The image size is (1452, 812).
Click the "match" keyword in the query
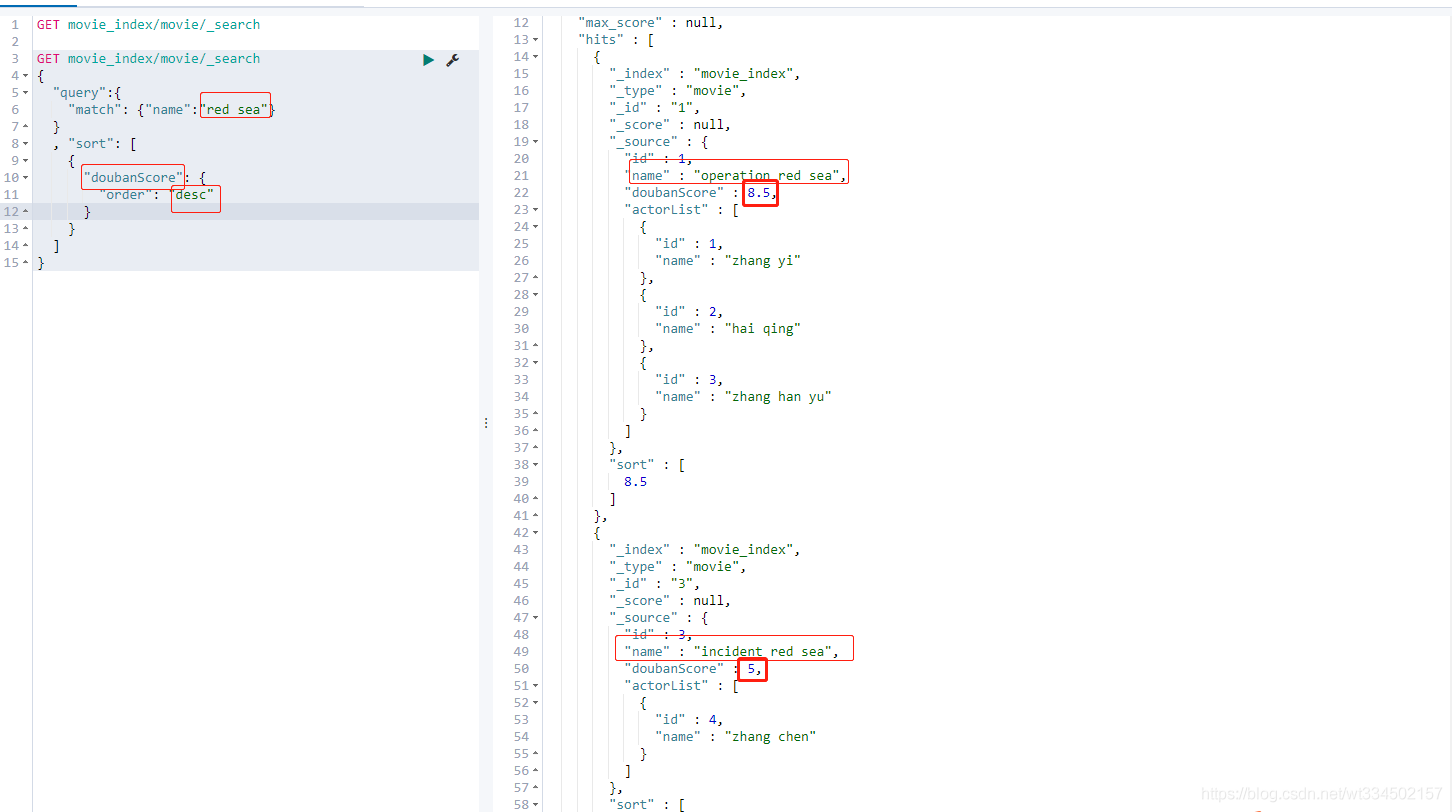click(94, 110)
